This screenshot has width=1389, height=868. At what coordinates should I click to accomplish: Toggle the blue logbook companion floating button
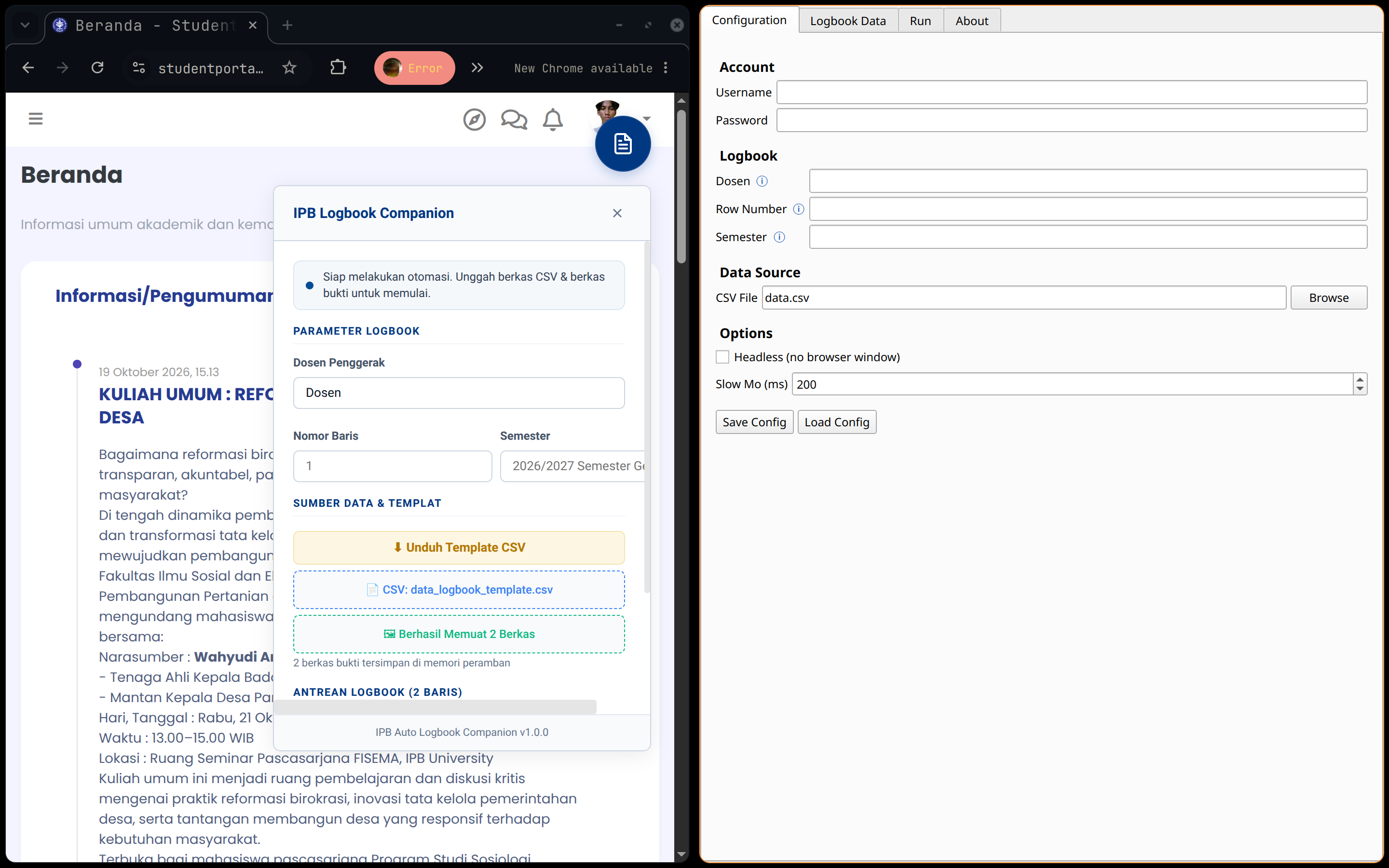[x=623, y=144]
